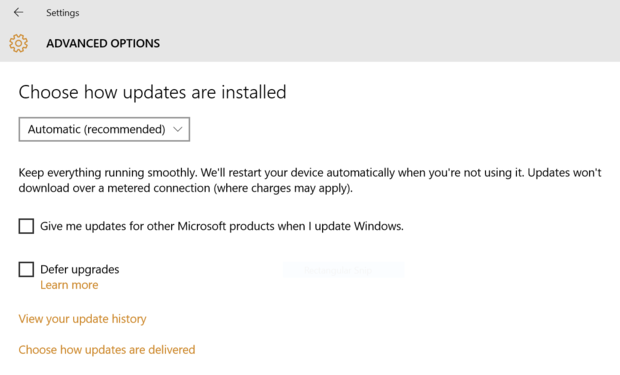The image size is (620, 375).
Task: Go back using the left arrow
Action: (18, 13)
